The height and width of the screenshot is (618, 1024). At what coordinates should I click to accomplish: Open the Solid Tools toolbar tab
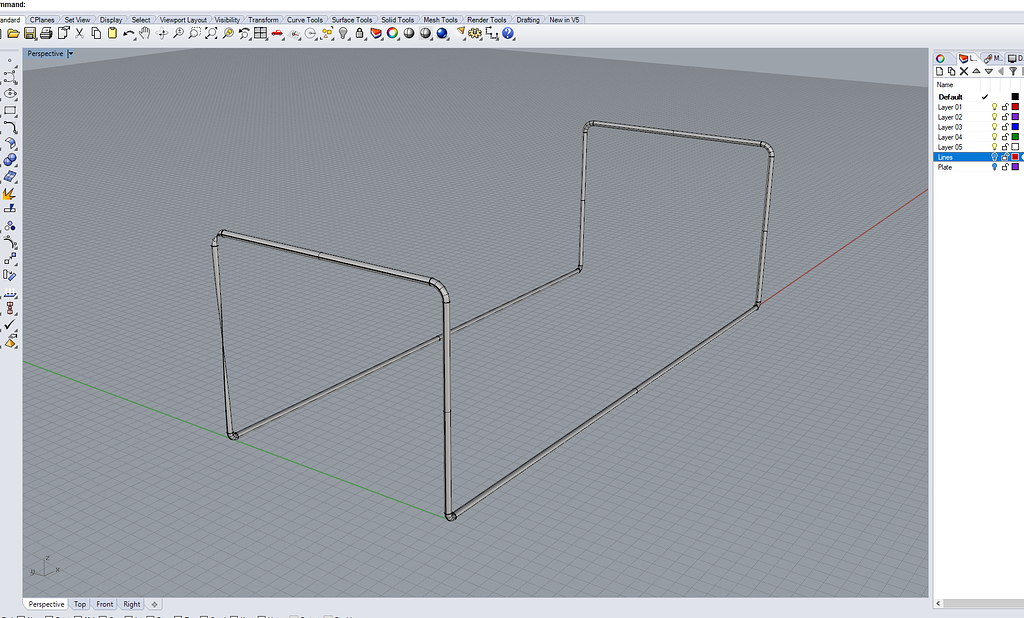pos(397,18)
